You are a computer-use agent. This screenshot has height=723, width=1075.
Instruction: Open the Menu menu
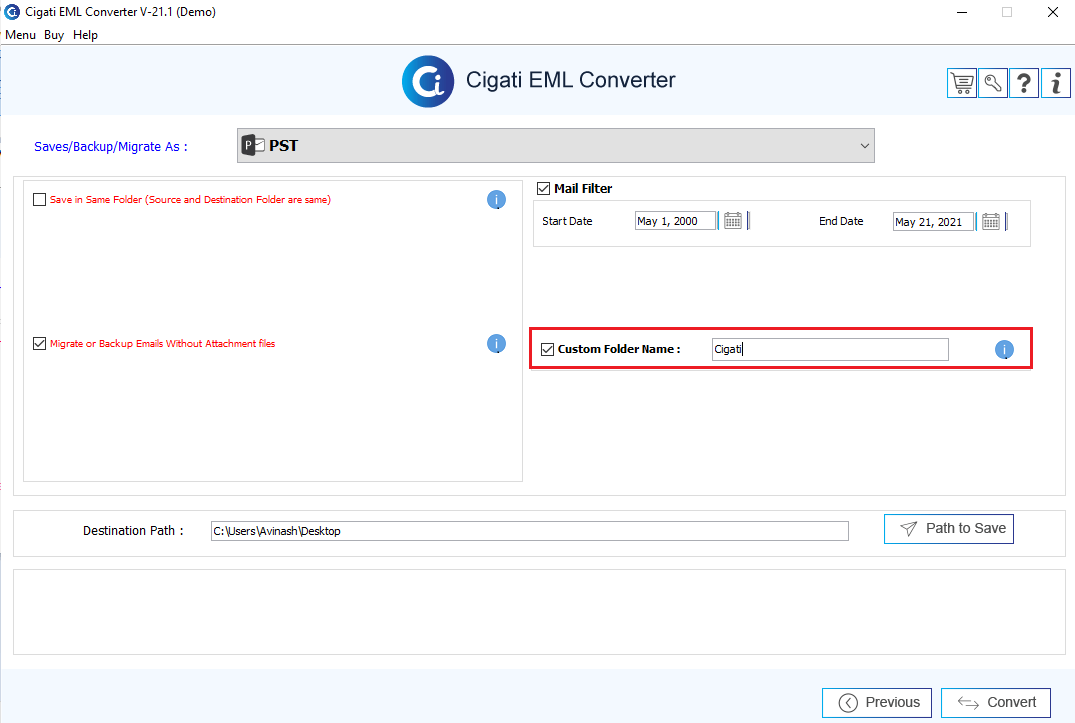coord(21,35)
